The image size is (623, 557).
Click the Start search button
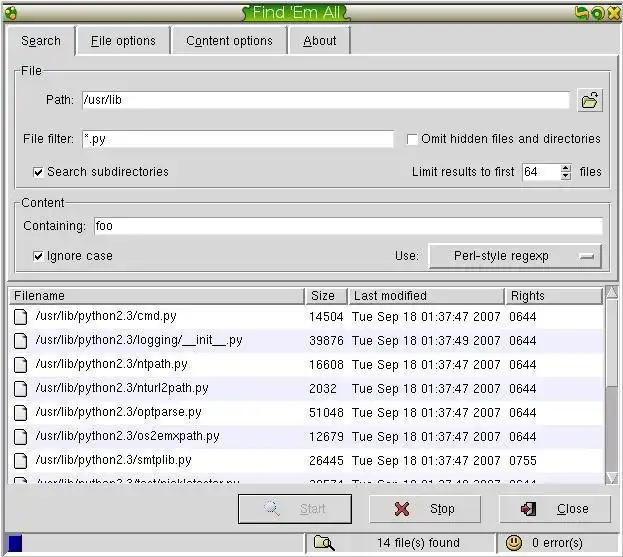click(x=295, y=509)
